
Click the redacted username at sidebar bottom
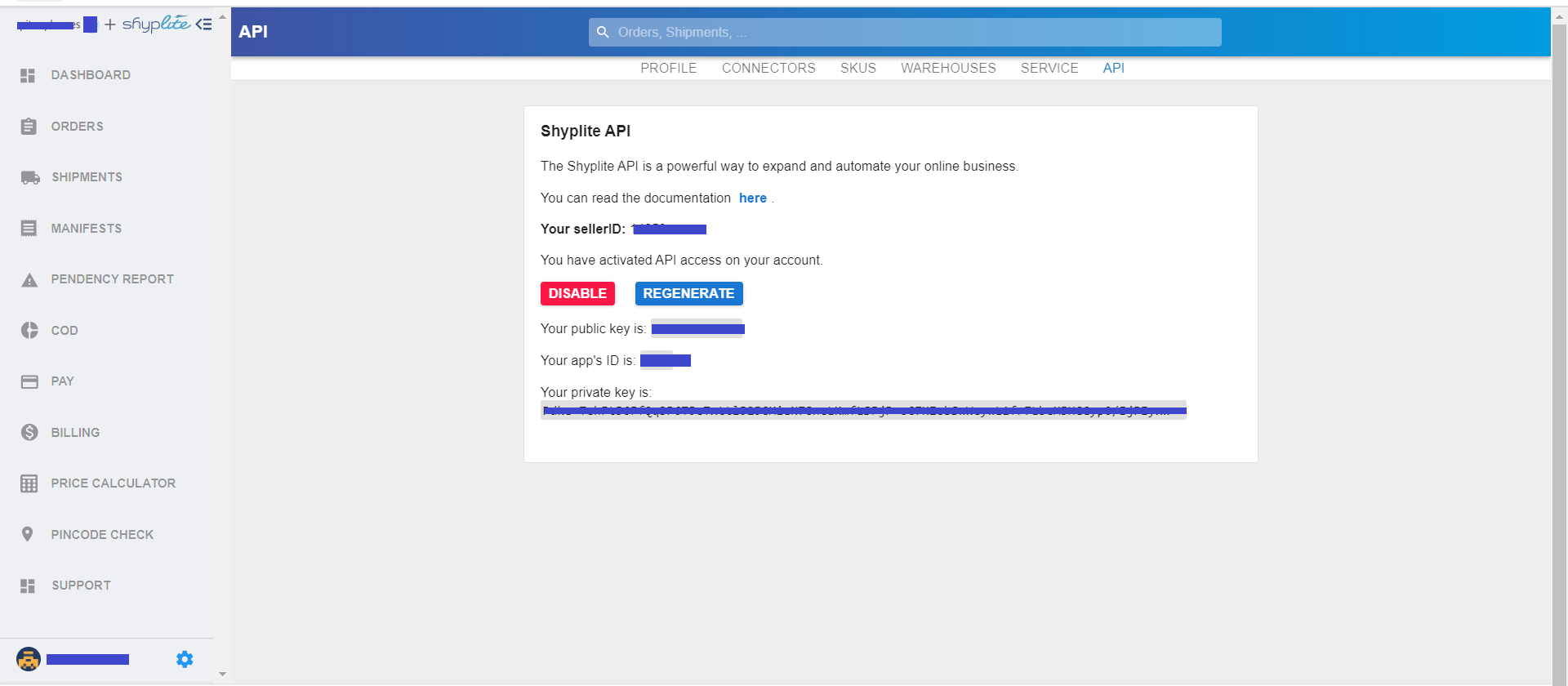[x=87, y=659]
